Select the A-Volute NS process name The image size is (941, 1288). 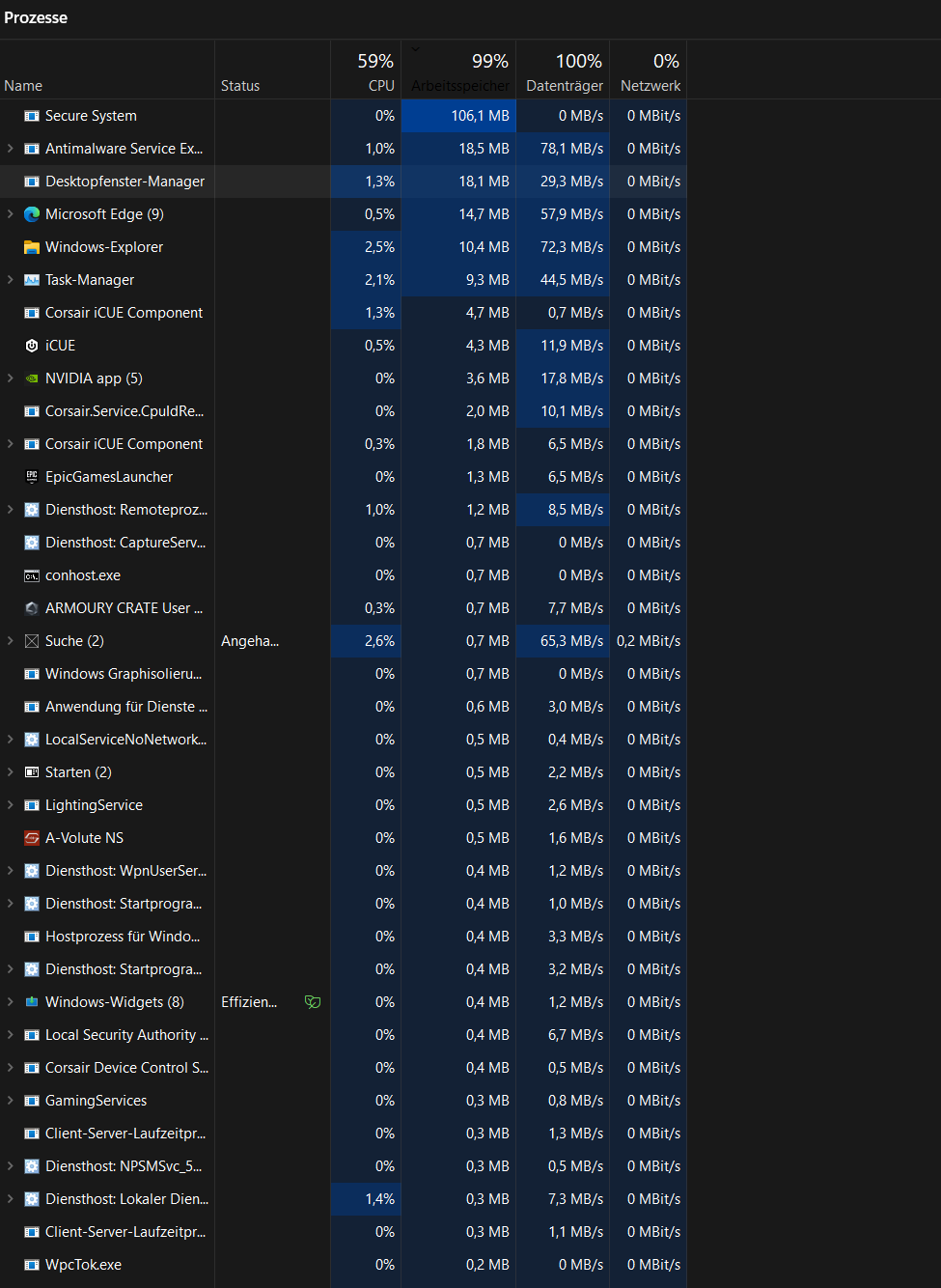pyautogui.click(x=84, y=838)
